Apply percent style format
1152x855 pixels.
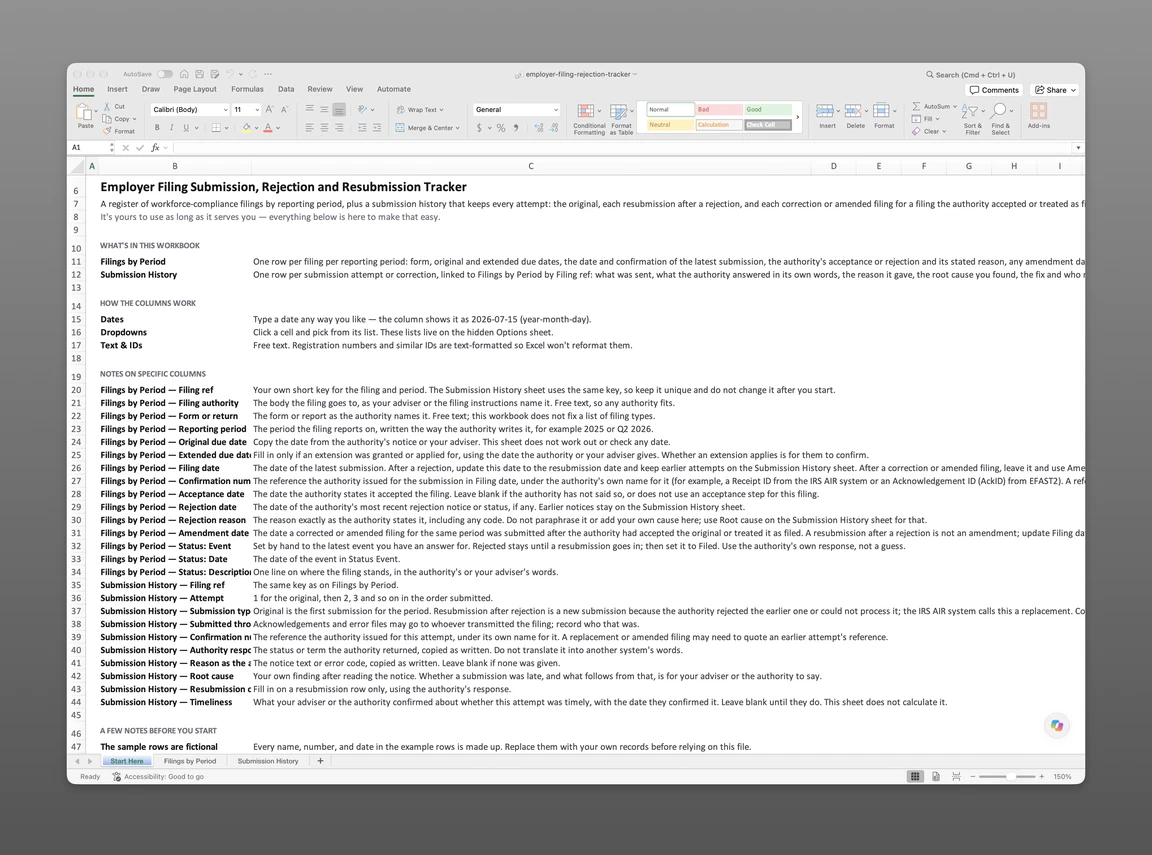(x=501, y=128)
